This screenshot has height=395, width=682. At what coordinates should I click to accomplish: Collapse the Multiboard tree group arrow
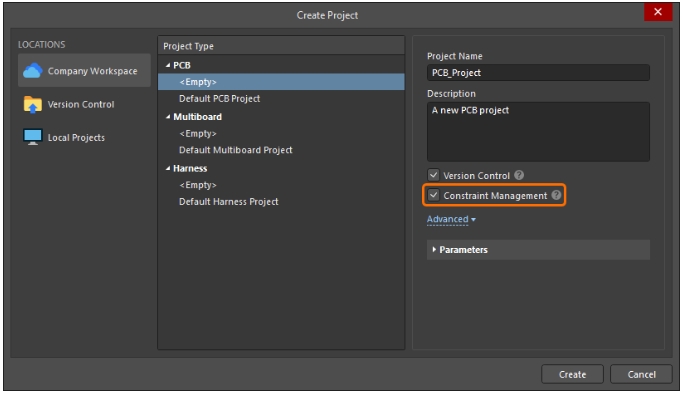coord(168,117)
